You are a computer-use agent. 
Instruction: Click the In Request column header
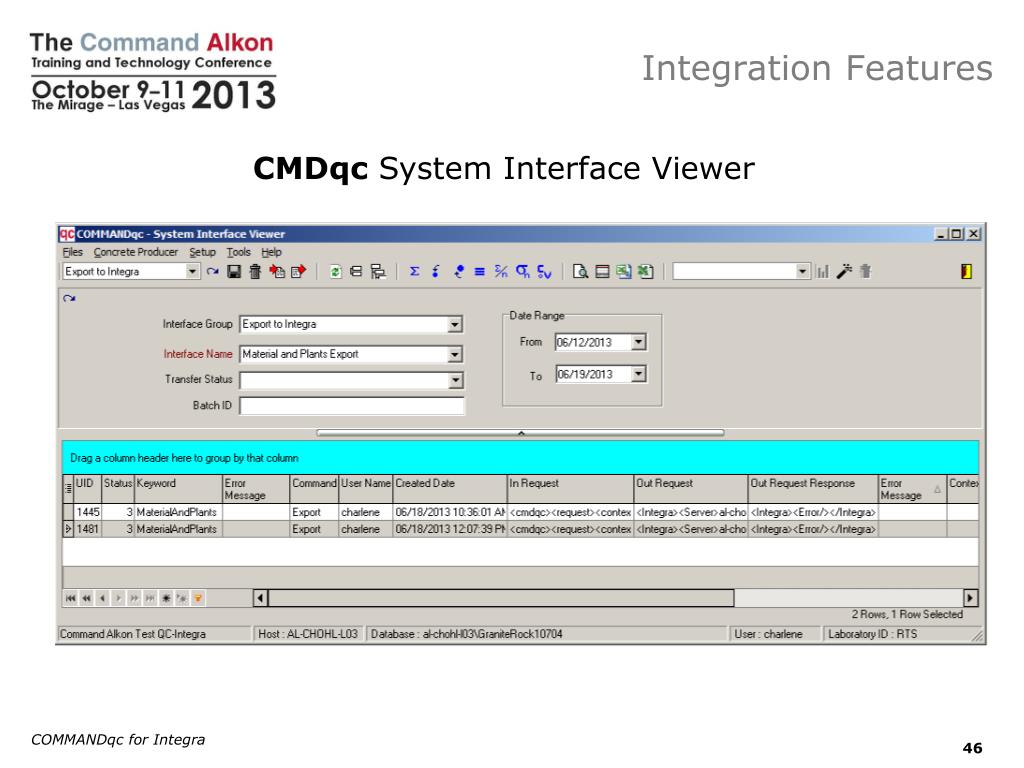coord(570,489)
